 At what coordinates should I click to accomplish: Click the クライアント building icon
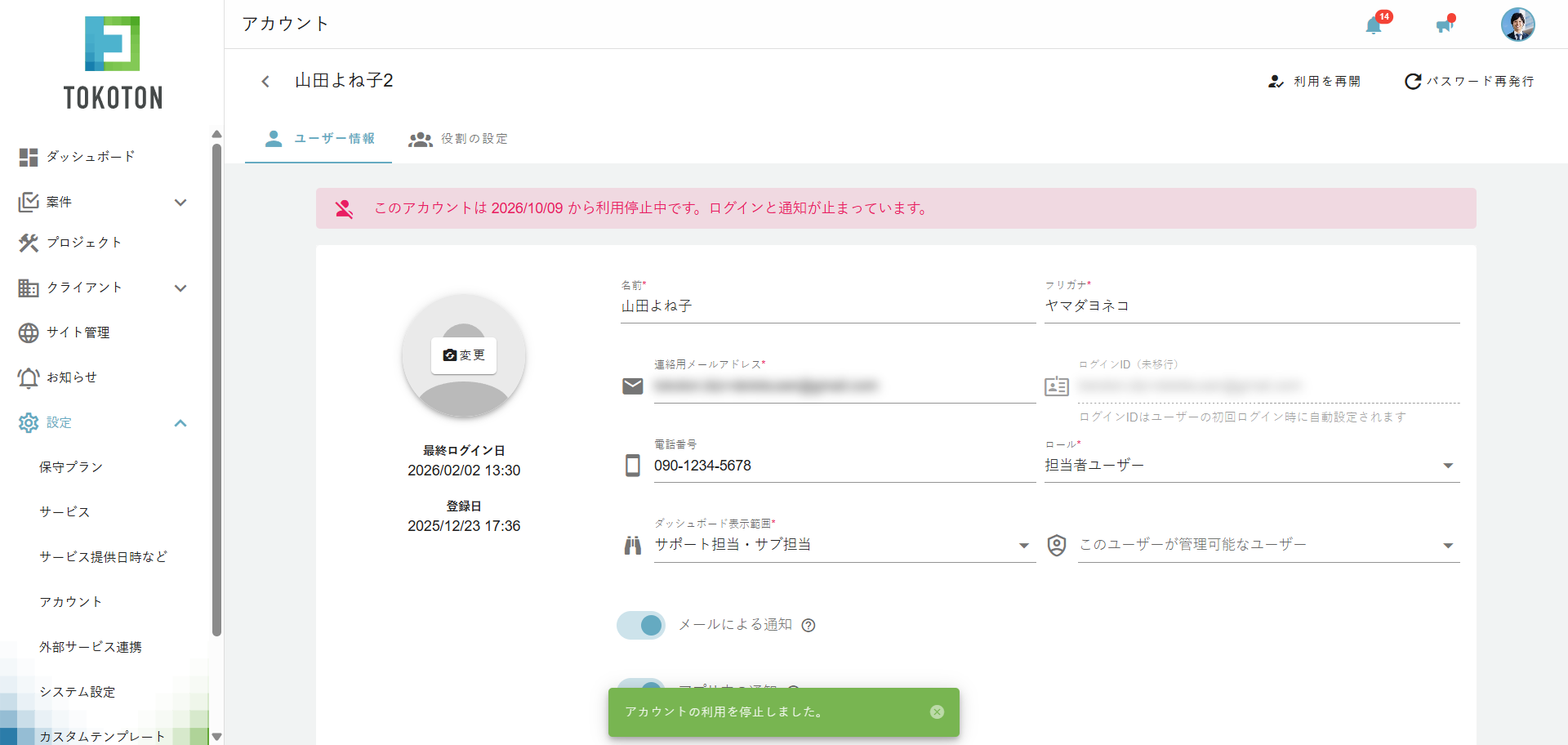(29, 288)
